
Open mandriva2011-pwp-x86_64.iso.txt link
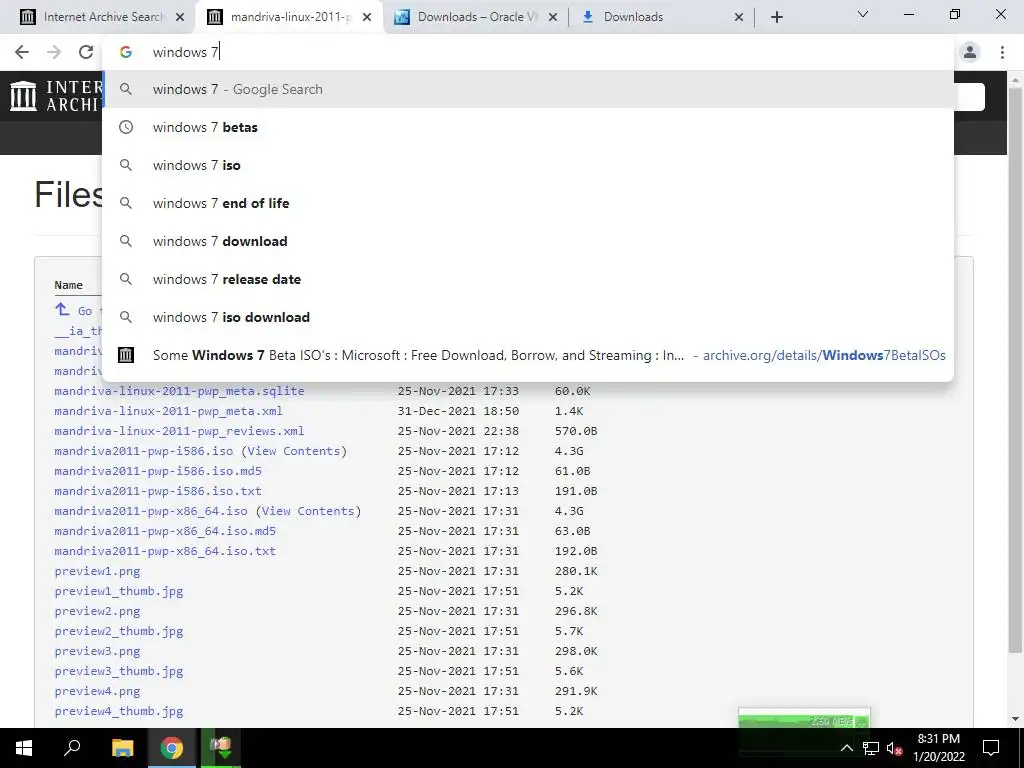point(165,551)
